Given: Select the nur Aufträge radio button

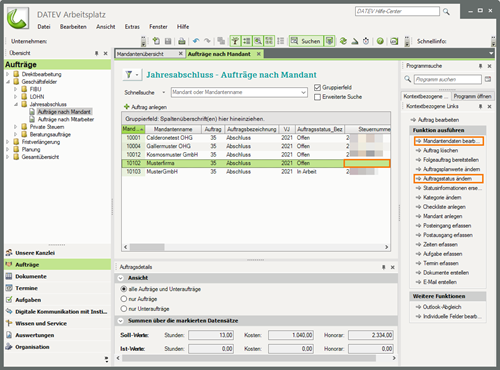Looking at the screenshot, I should [124, 299].
